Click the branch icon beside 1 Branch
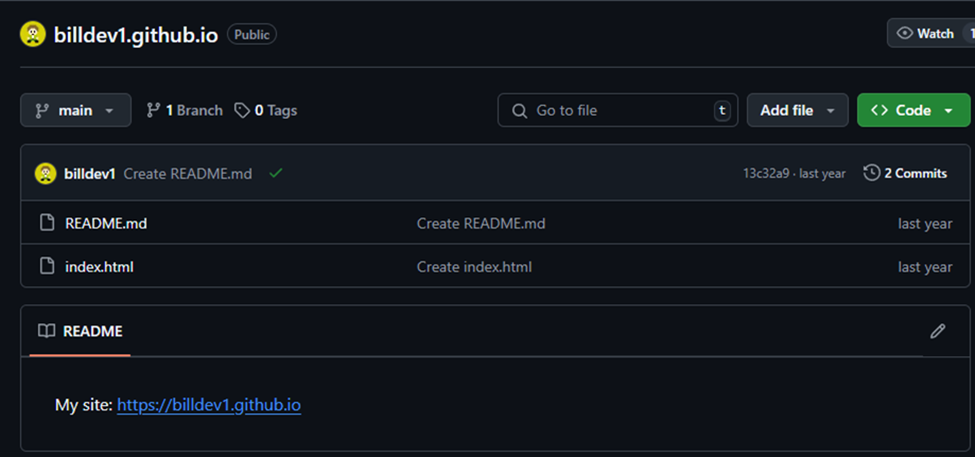This screenshot has width=975, height=457. coord(153,110)
